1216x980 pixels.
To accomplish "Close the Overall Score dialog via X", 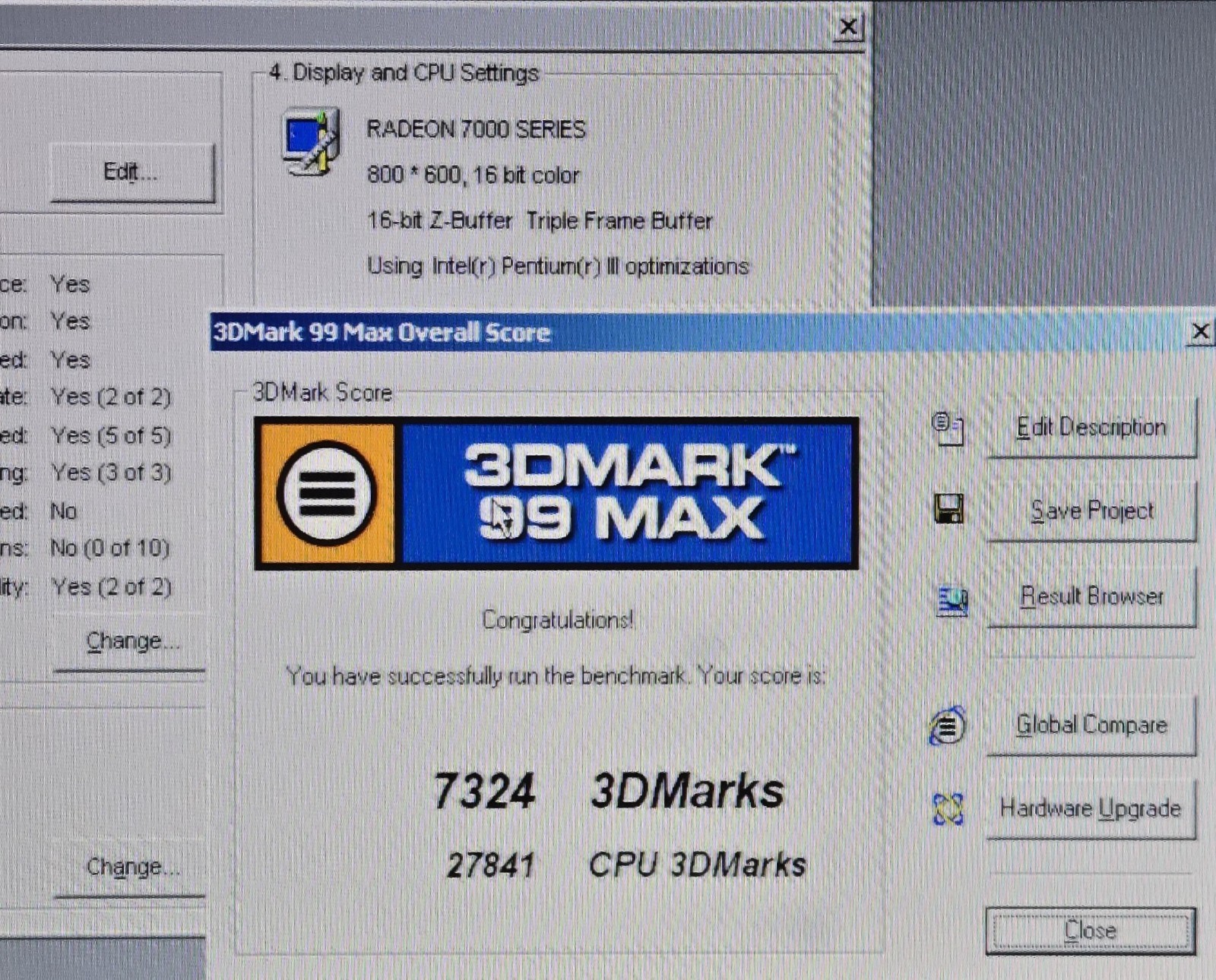I will click(1200, 332).
